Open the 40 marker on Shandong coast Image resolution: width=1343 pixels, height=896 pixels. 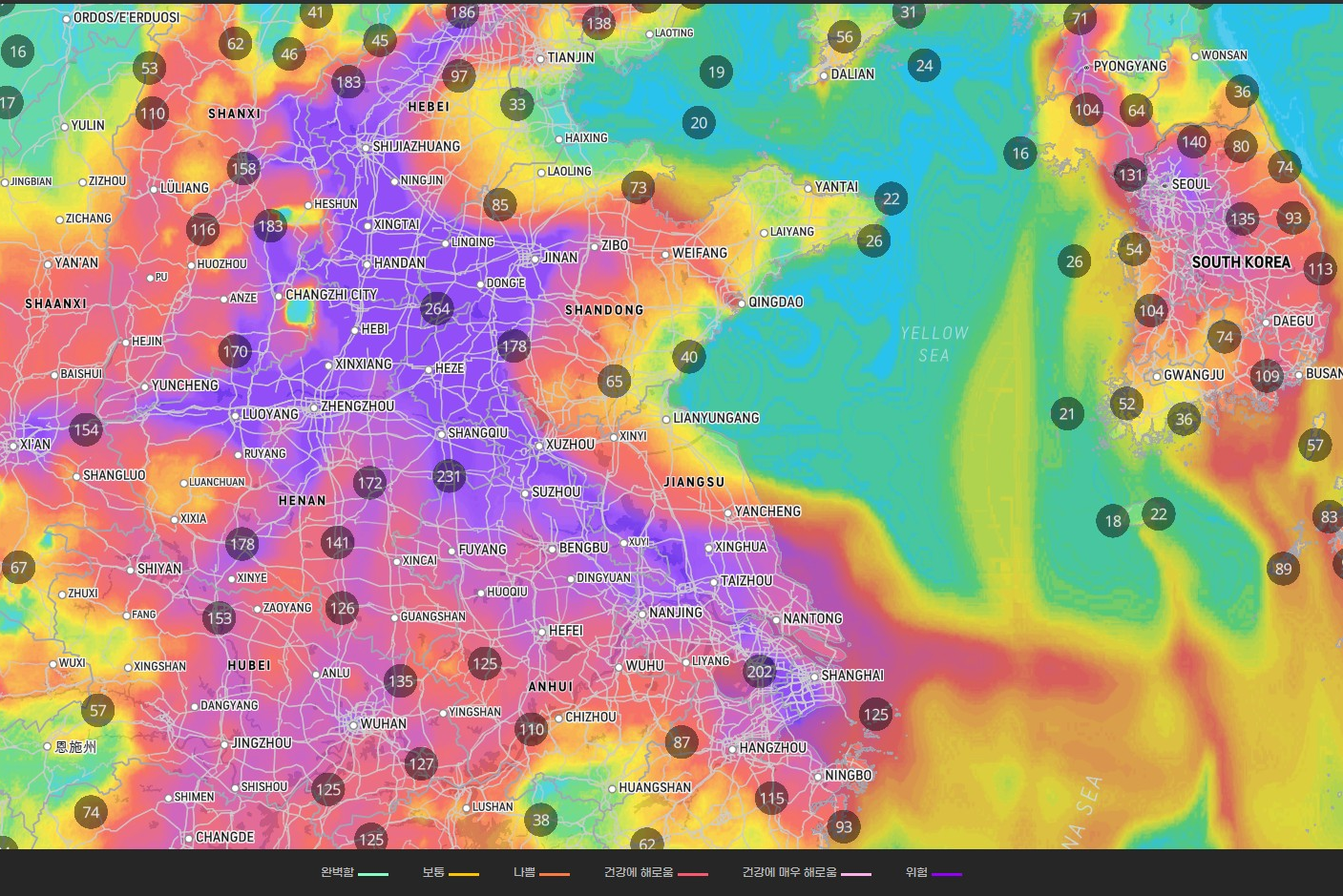point(689,357)
